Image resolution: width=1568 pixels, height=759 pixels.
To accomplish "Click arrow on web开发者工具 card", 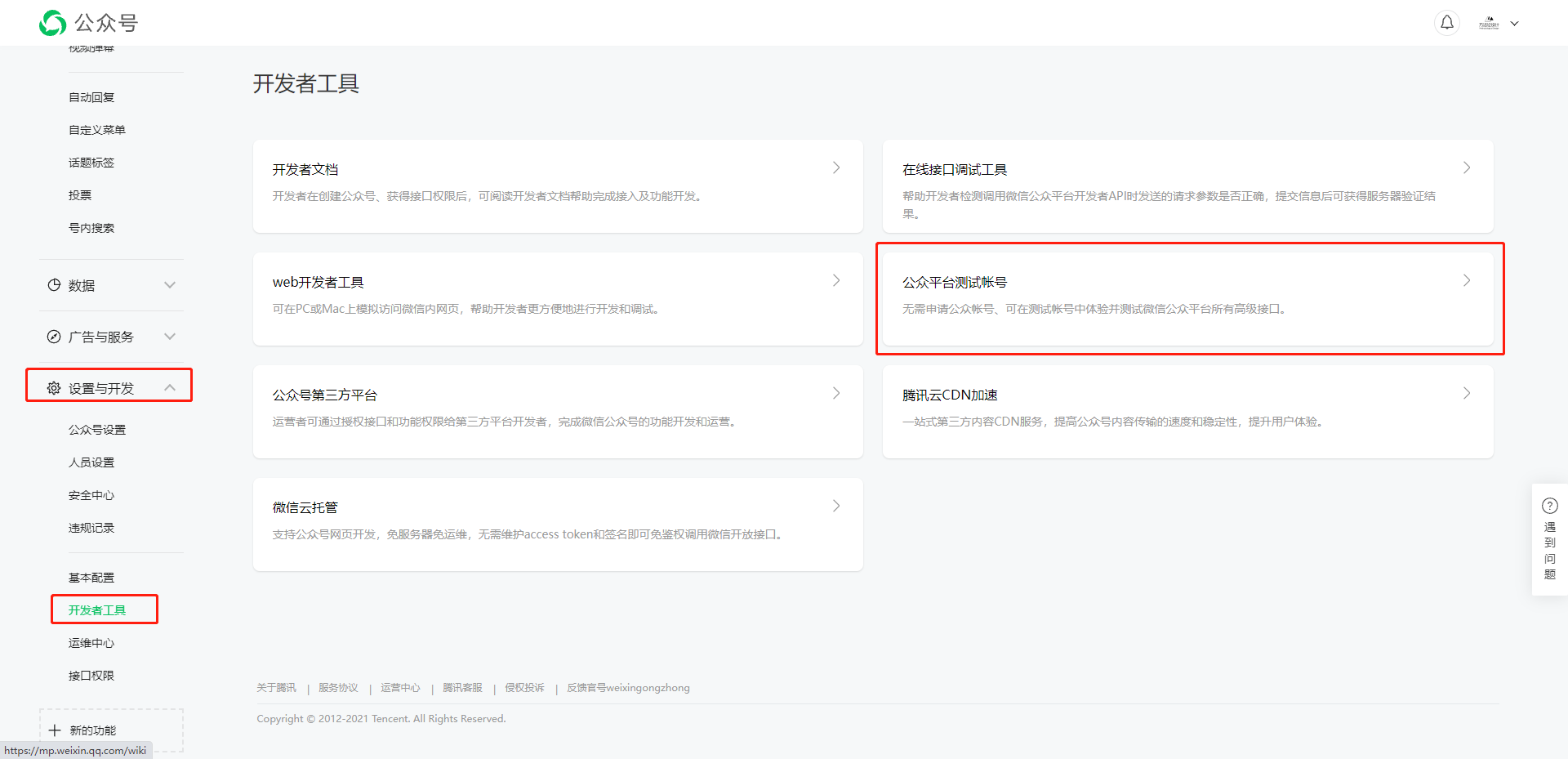I will pos(836,280).
